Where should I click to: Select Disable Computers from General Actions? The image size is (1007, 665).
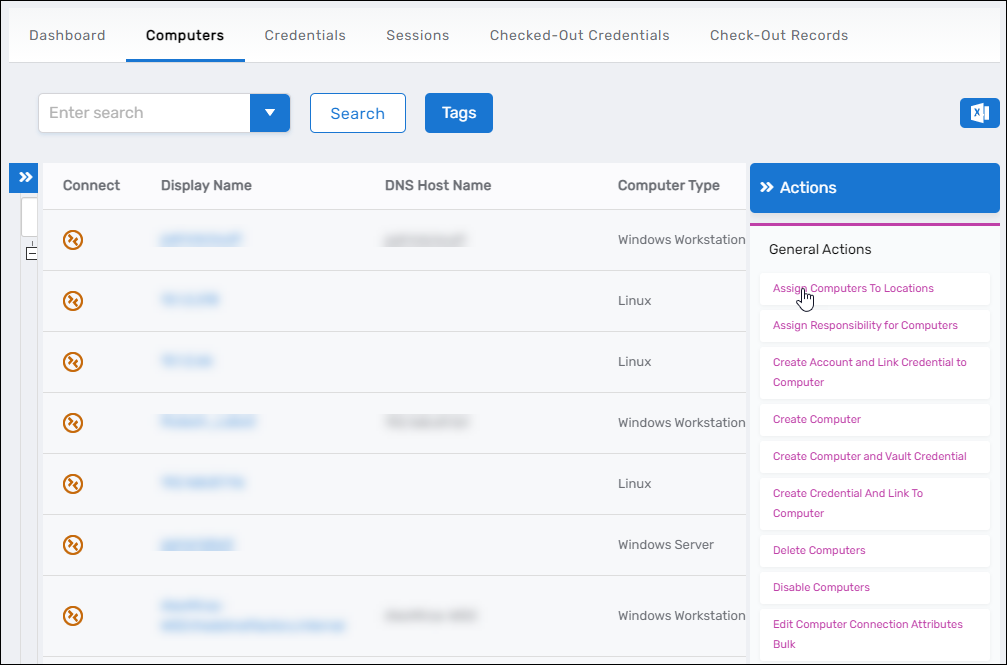tap(821, 587)
